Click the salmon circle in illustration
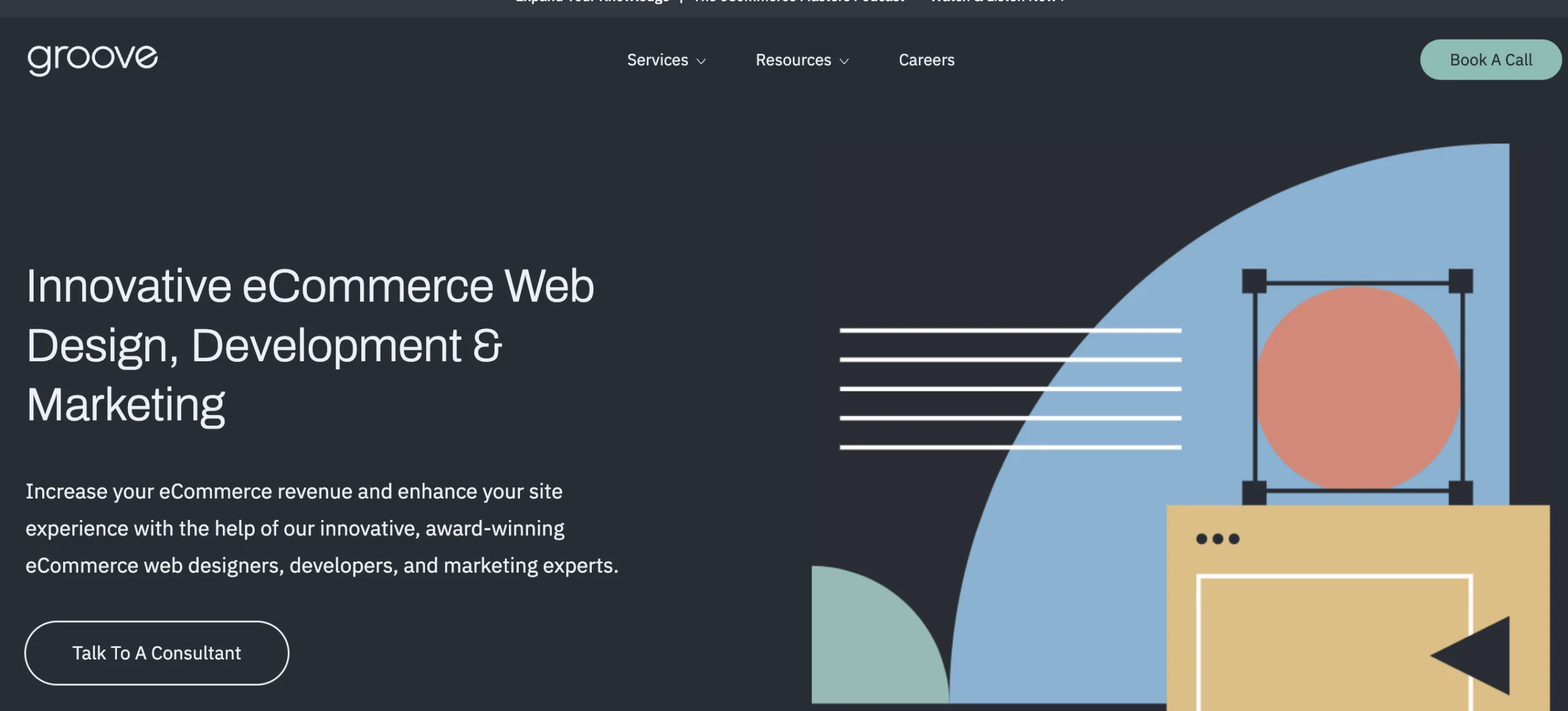1568x711 pixels. coord(1358,387)
